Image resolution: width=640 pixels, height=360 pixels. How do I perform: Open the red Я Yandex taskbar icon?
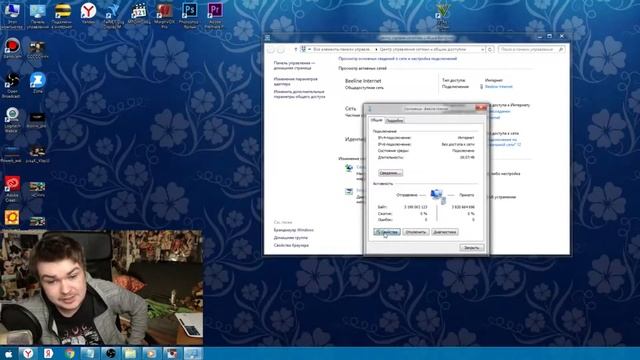tap(48, 353)
